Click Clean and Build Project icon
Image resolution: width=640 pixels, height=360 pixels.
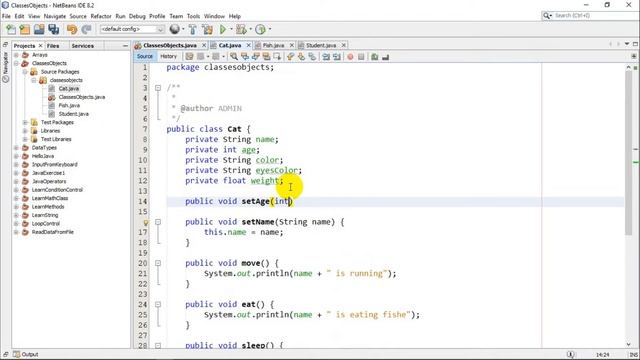point(207,29)
